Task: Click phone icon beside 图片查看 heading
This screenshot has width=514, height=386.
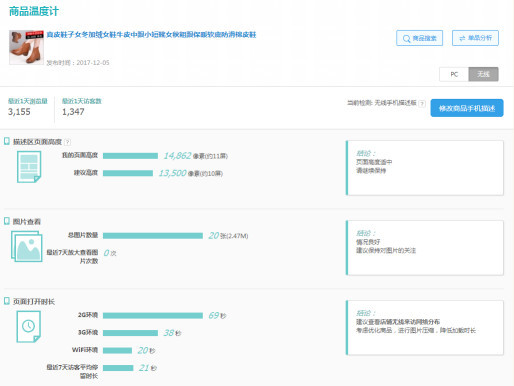Action: coord(7,221)
